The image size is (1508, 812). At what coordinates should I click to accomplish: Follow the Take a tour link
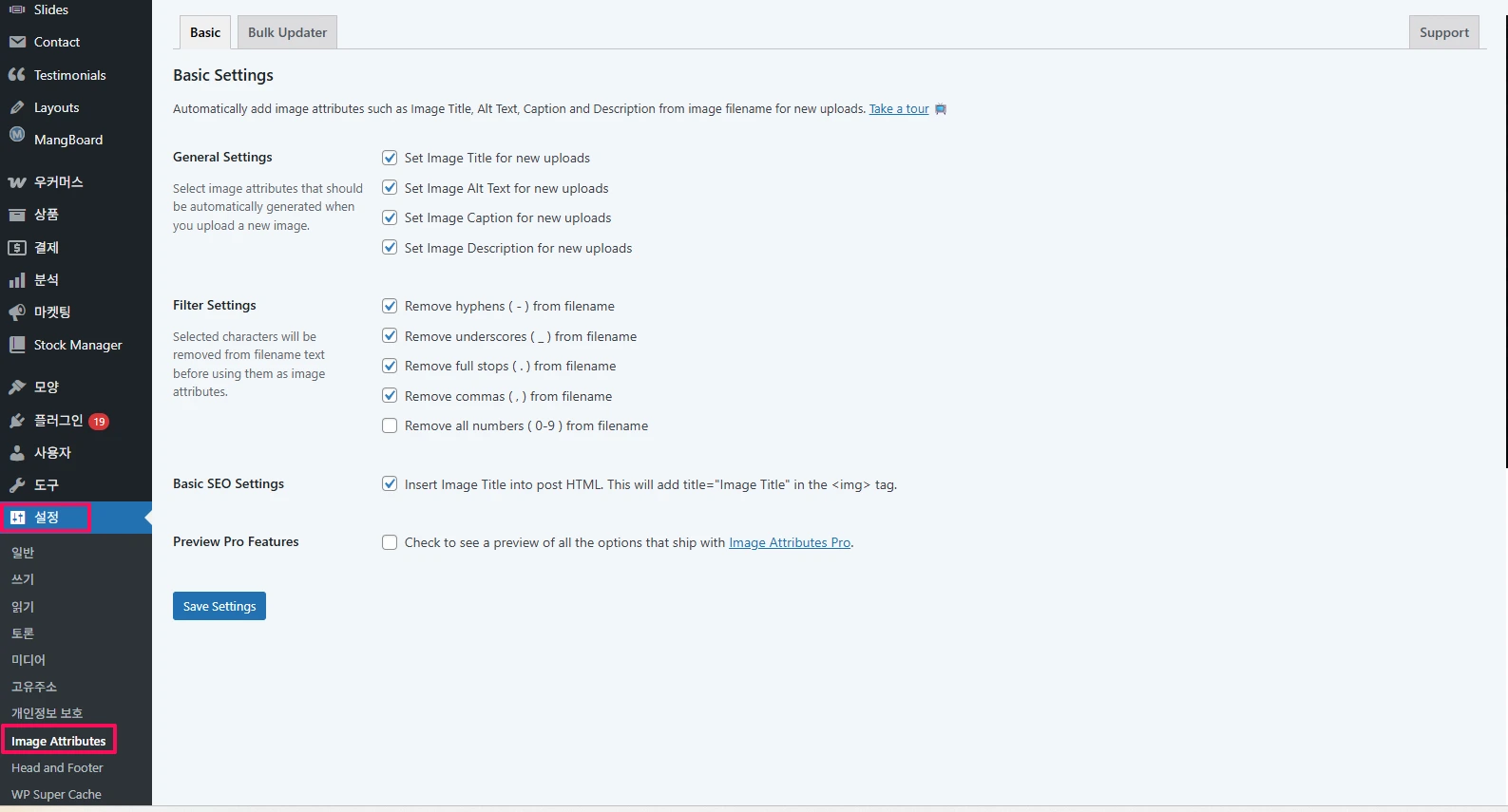point(899,109)
